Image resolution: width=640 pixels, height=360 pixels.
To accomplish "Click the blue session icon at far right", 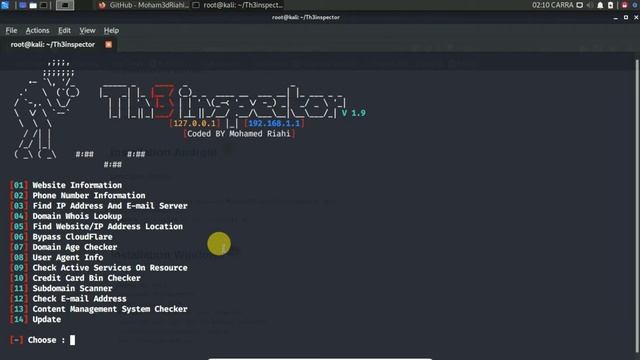I will [636, 5].
